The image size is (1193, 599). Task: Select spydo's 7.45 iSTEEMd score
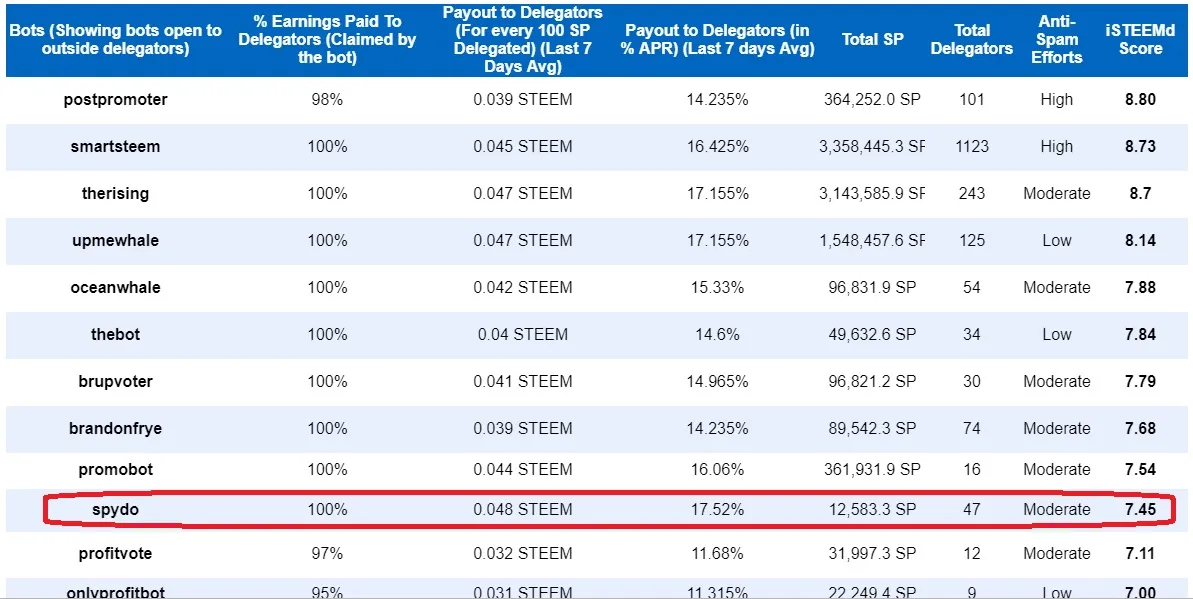coord(1141,510)
